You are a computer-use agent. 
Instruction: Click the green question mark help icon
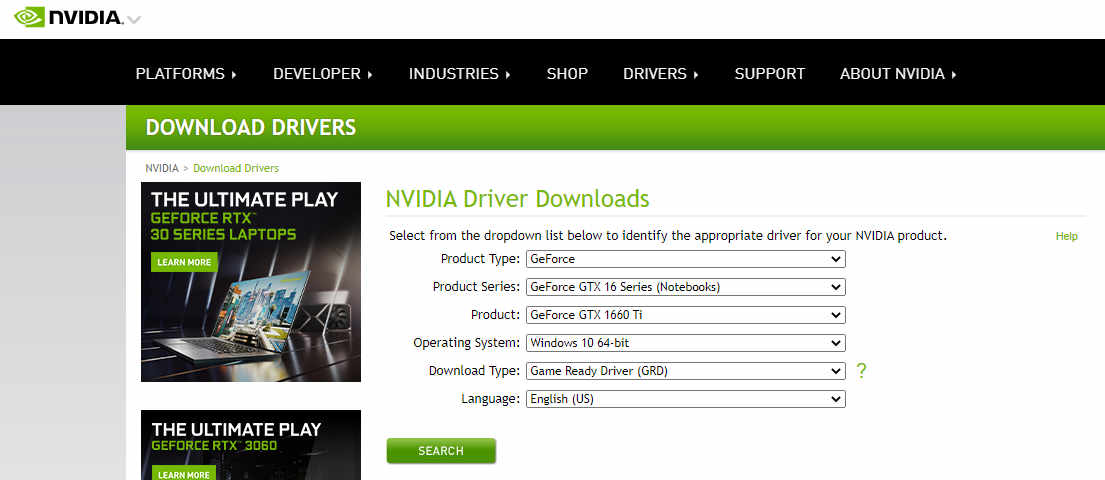pos(860,371)
